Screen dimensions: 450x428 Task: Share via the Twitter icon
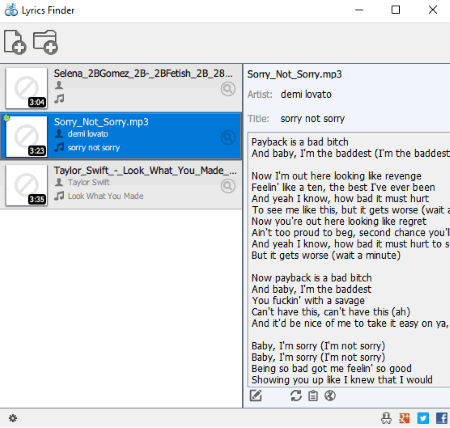click(x=423, y=418)
